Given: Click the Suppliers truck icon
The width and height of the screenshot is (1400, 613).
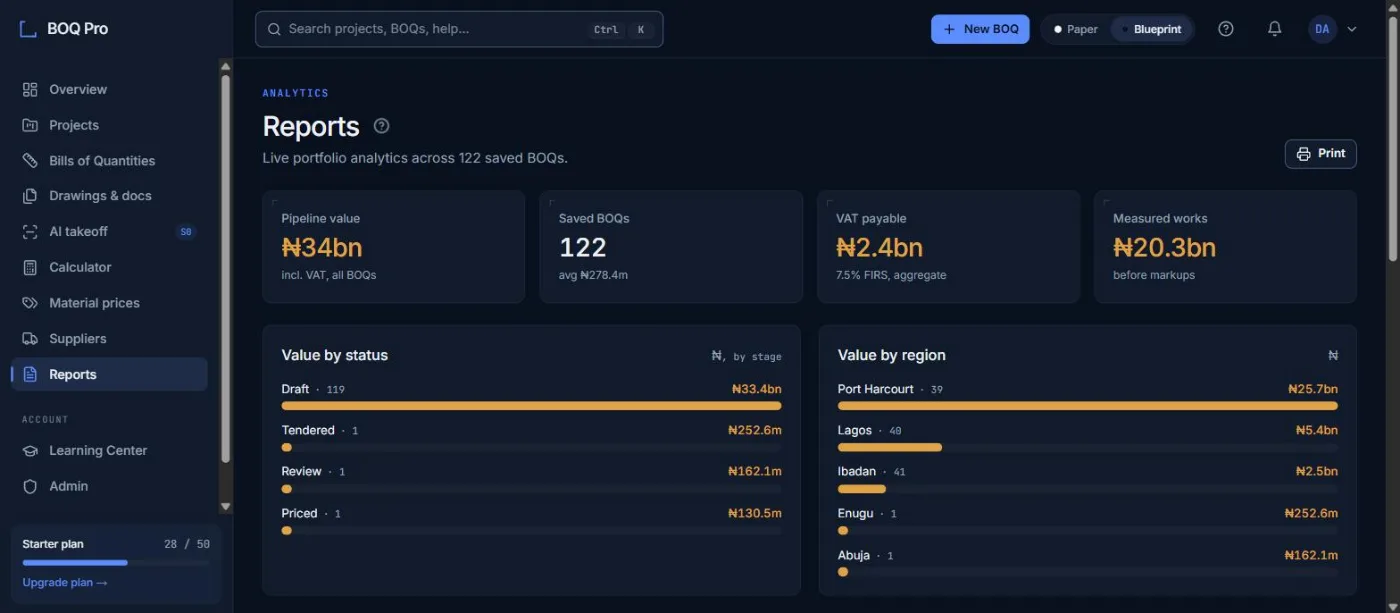Looking at the screenshot, I should point(30,339).
